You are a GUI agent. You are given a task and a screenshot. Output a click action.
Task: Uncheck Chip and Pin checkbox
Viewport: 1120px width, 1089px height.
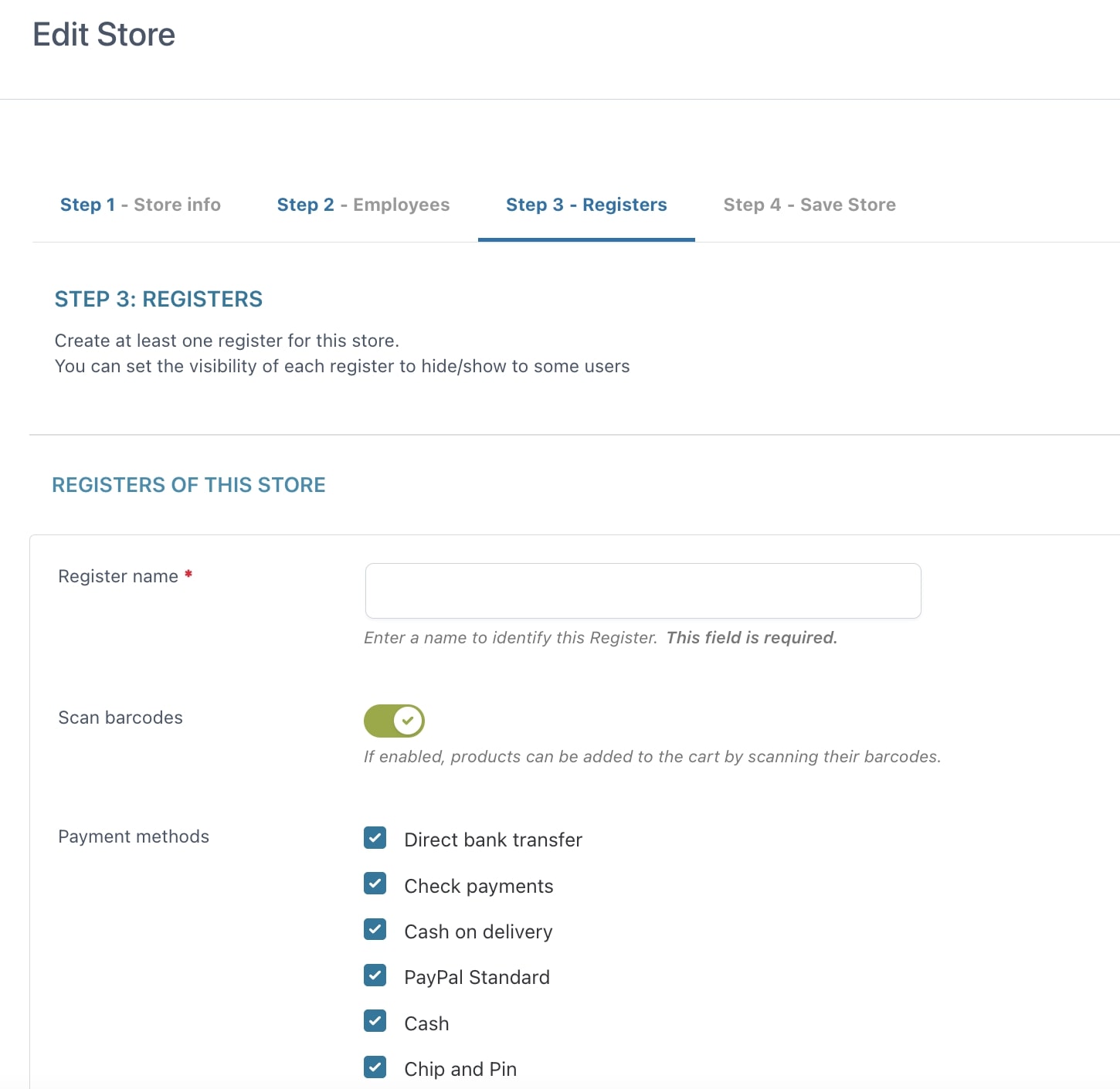[x=375, y=1067]
